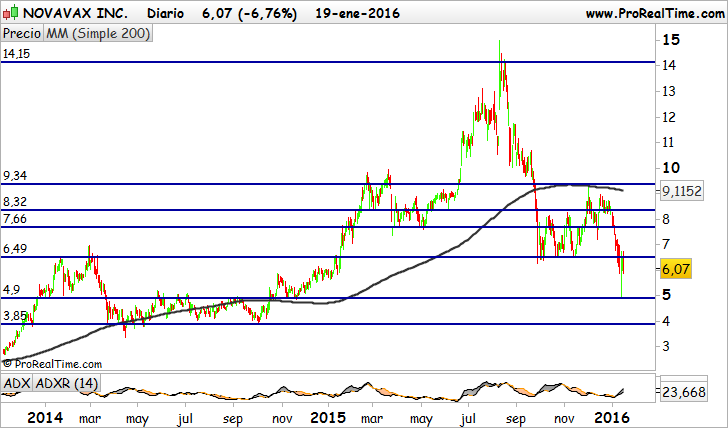Image resolution: width=728 pixels, height=428 pixels.
Task: Open the ADXR (14) indicator label
Action: (x=66, y=383)
